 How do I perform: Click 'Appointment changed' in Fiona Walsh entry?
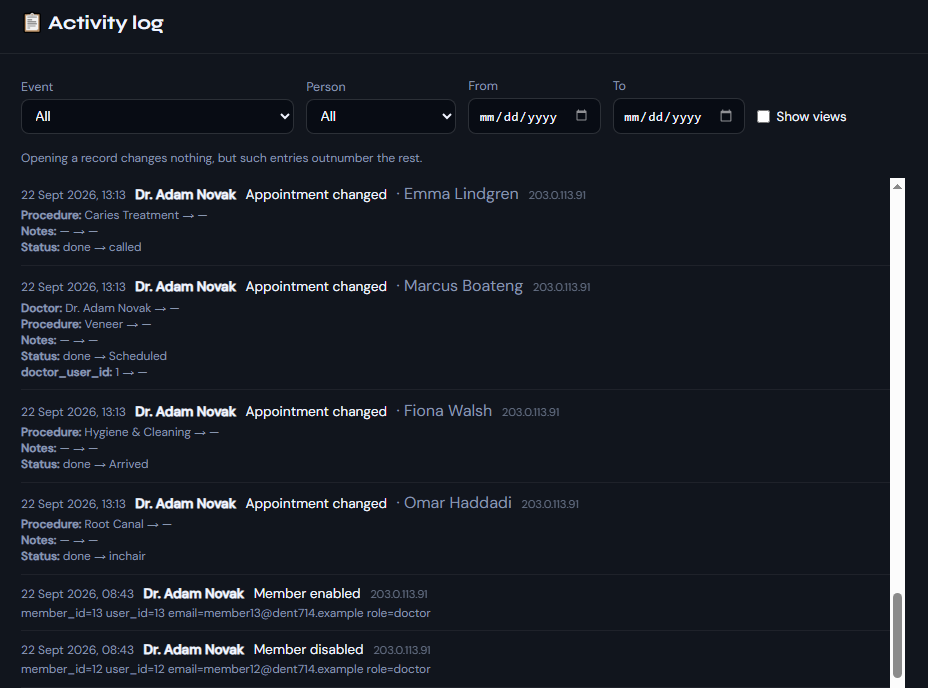(316, 411)
